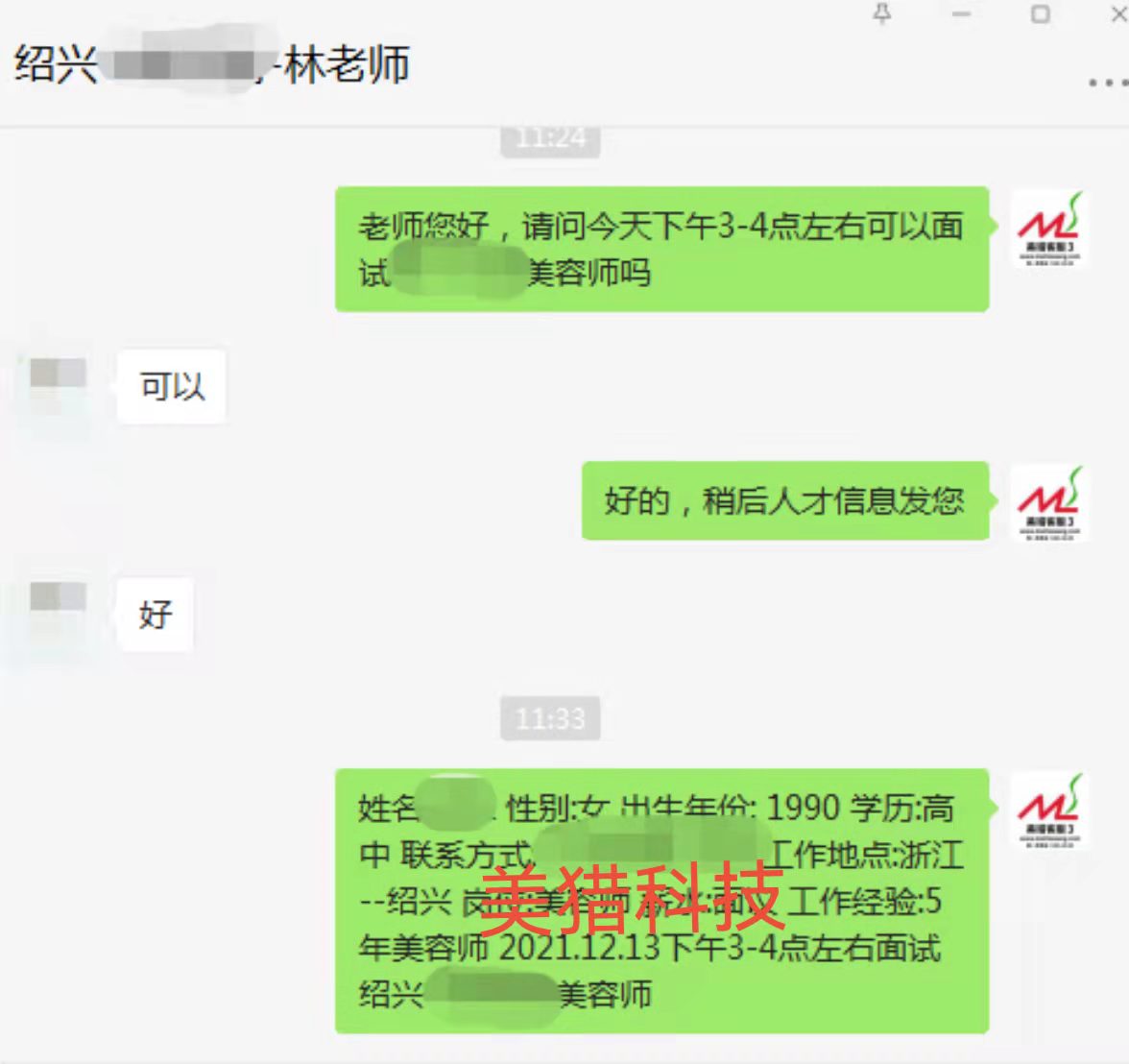
Task: Select the message asking about the 3-4点 interview
Action: tap(661, 250)
